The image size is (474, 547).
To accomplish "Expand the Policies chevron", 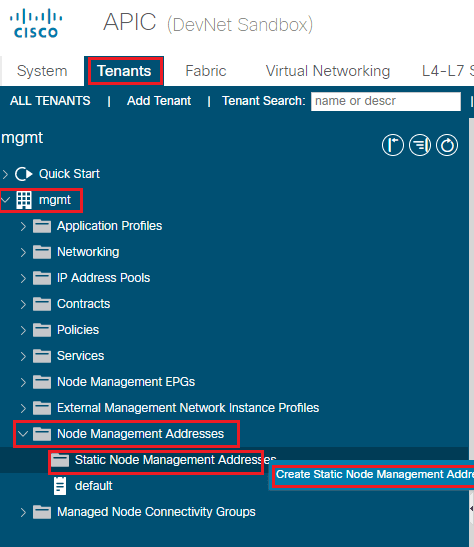I will click(23, 330).
